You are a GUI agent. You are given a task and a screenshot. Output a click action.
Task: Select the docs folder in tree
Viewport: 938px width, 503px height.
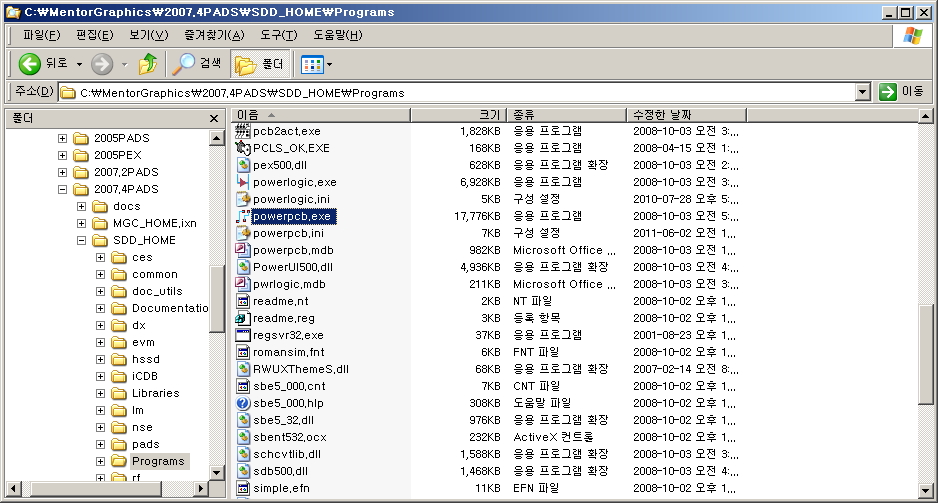pyautogui.click(x=127, y=206)
